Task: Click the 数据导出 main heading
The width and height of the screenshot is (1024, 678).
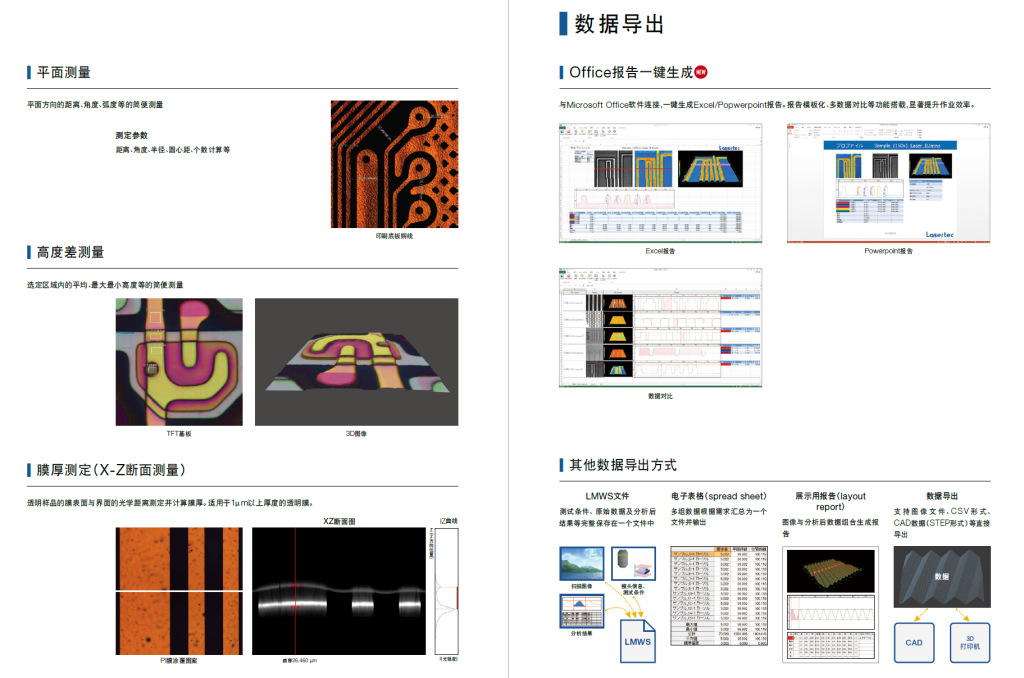Action: click(x=619, y=24)
